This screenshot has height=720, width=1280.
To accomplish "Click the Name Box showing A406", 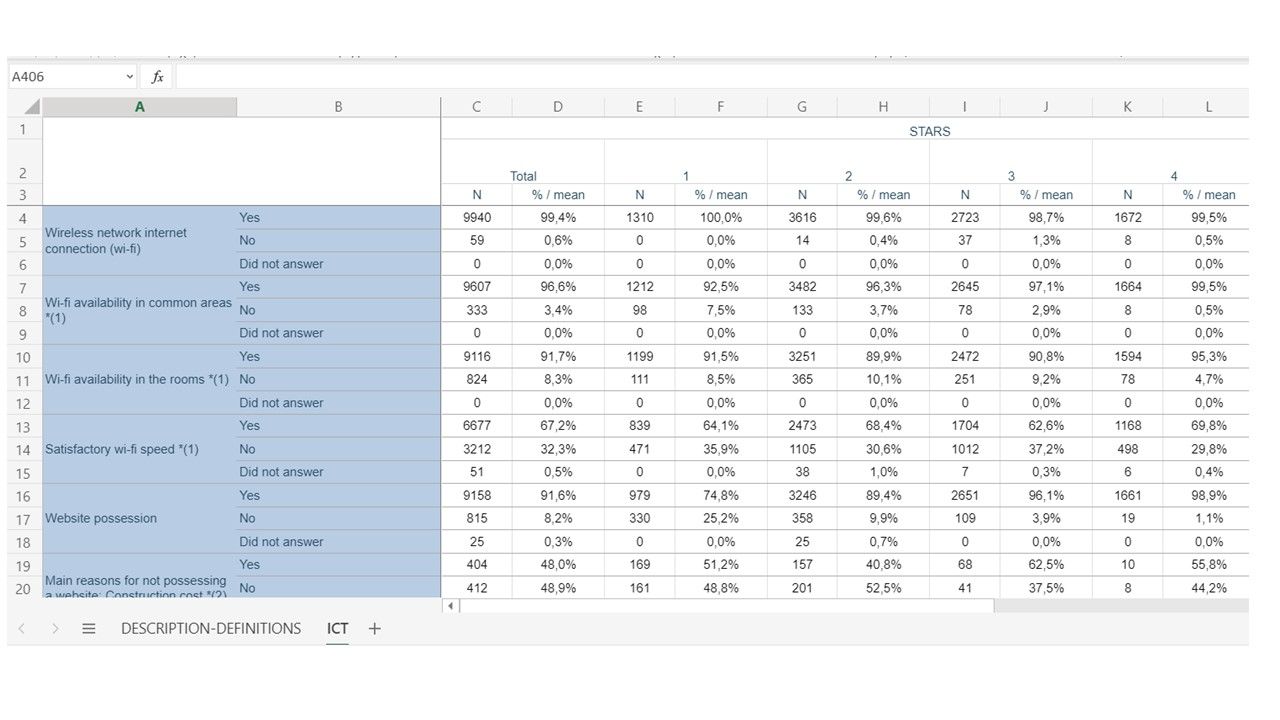I will tap(72, 77).
